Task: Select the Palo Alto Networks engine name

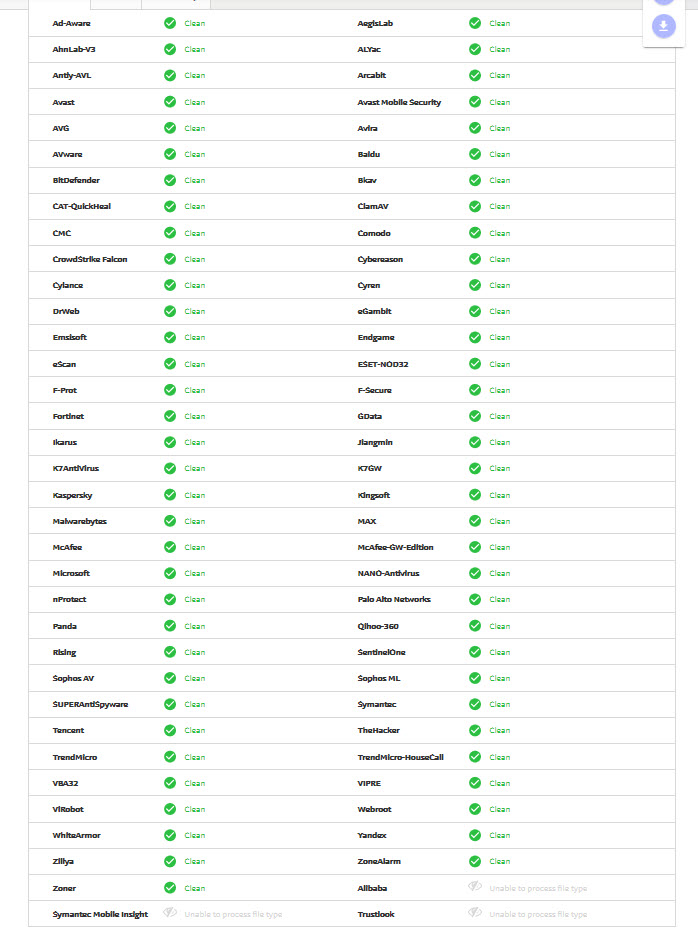Action: (x=394, y=599)
